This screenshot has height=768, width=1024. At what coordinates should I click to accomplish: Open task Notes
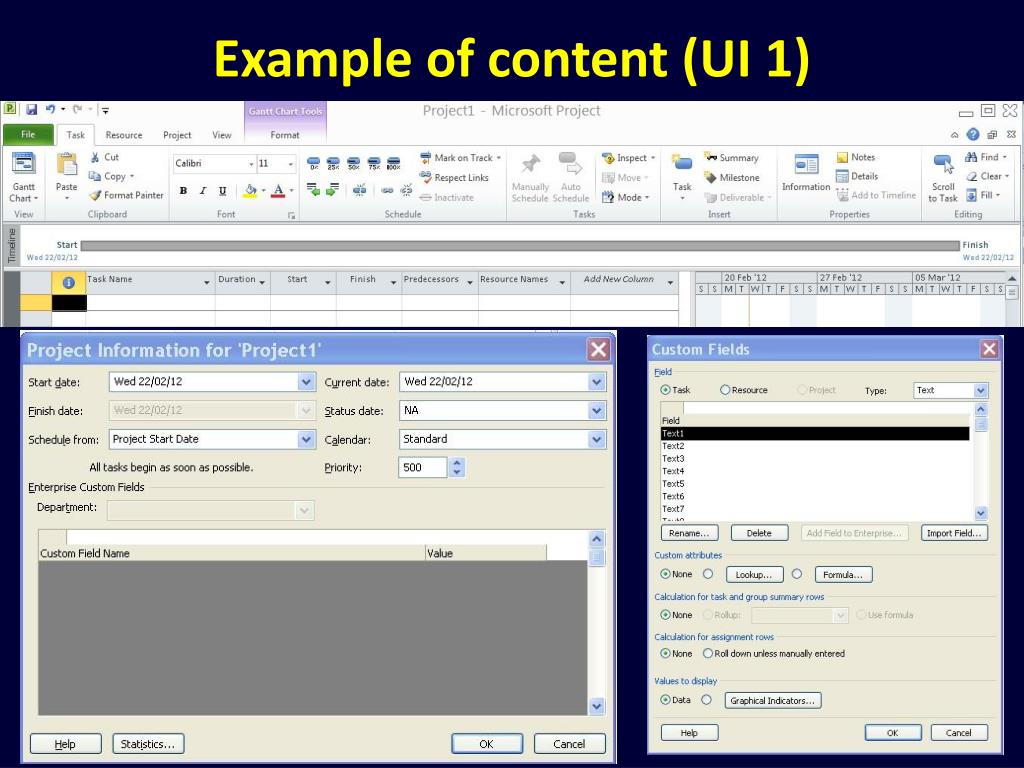click(856, 157)
